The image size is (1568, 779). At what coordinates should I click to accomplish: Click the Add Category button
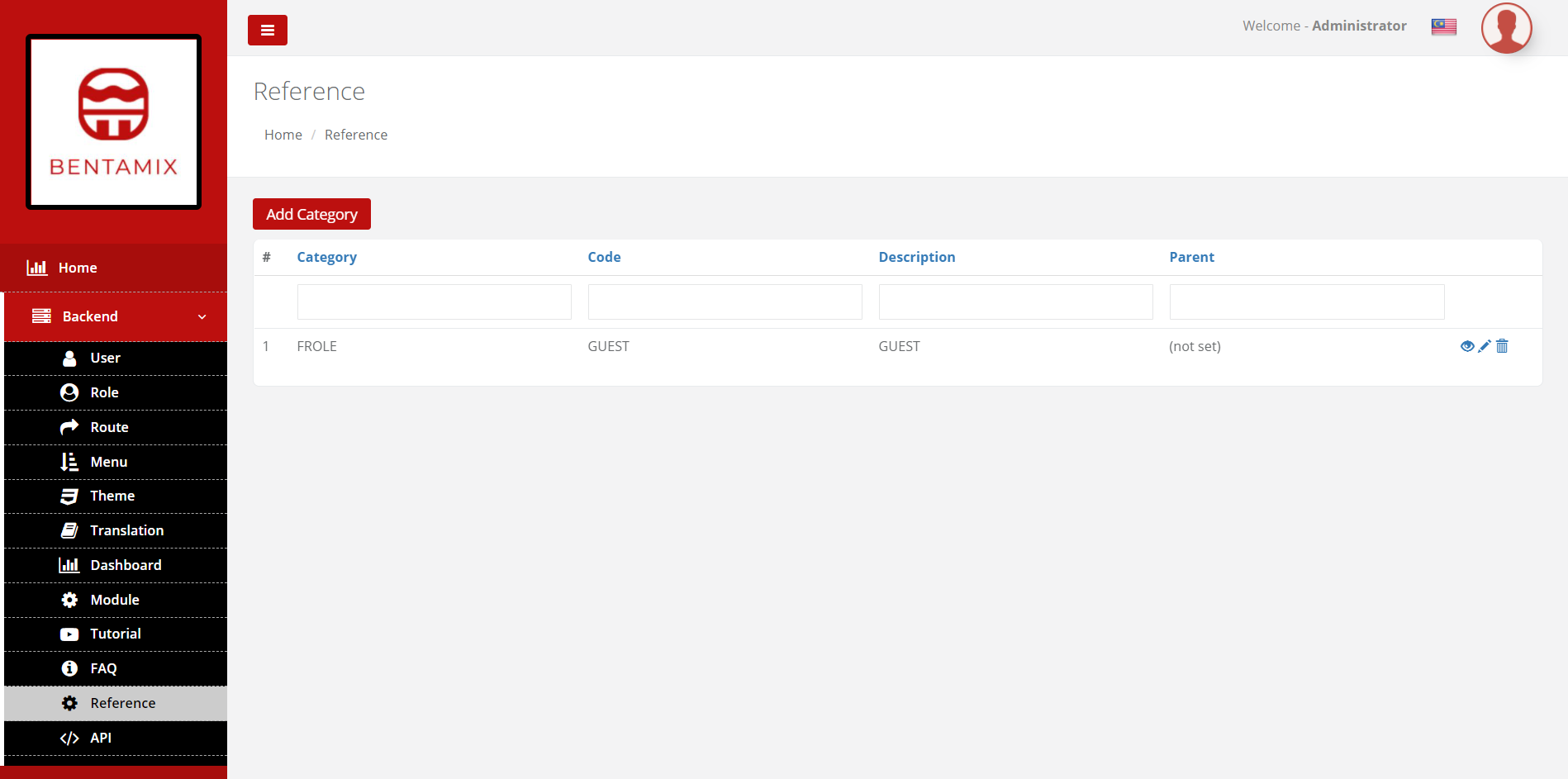pos(311,214)
